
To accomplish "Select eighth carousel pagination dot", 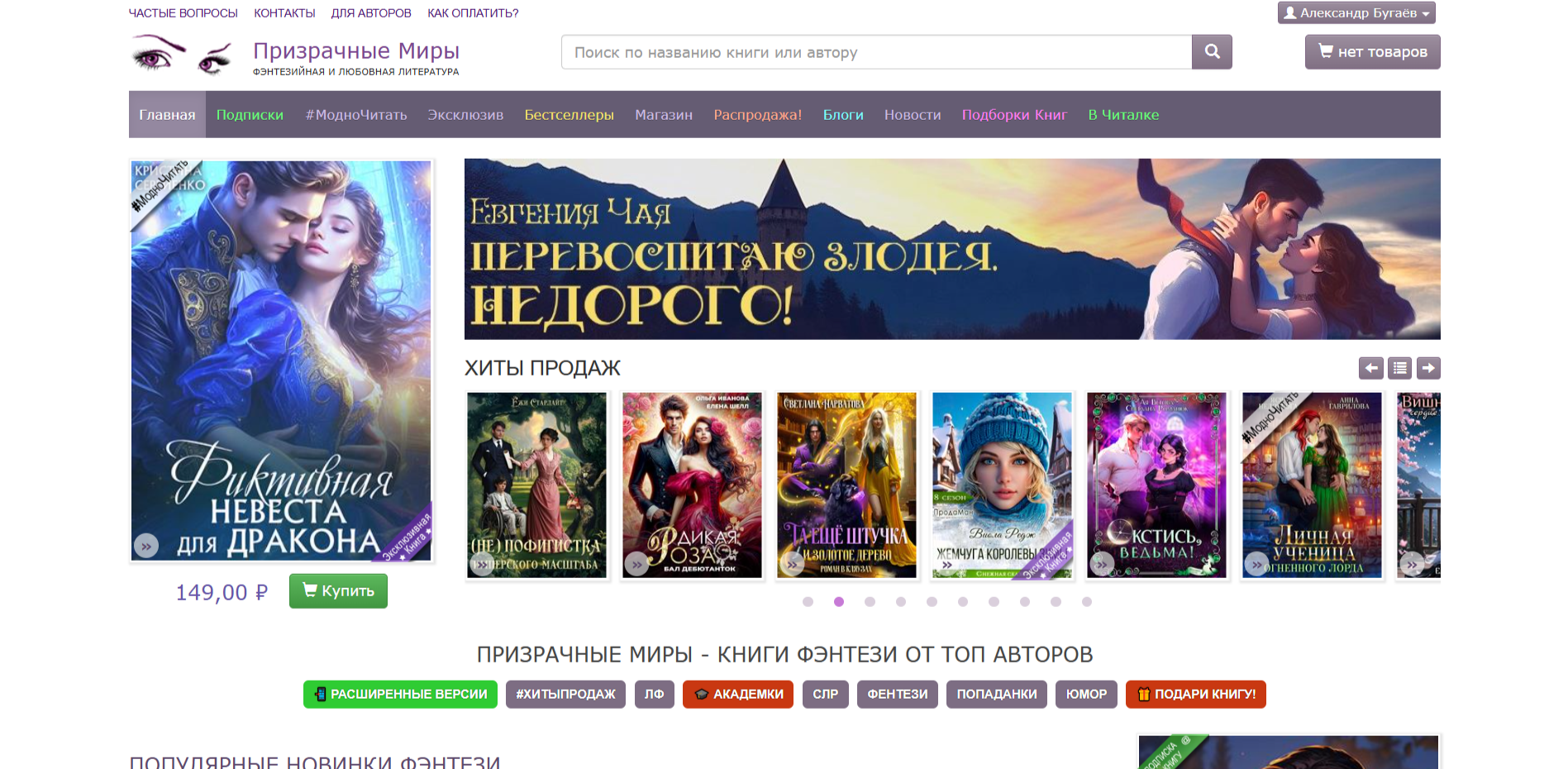I will (1025, 602).
